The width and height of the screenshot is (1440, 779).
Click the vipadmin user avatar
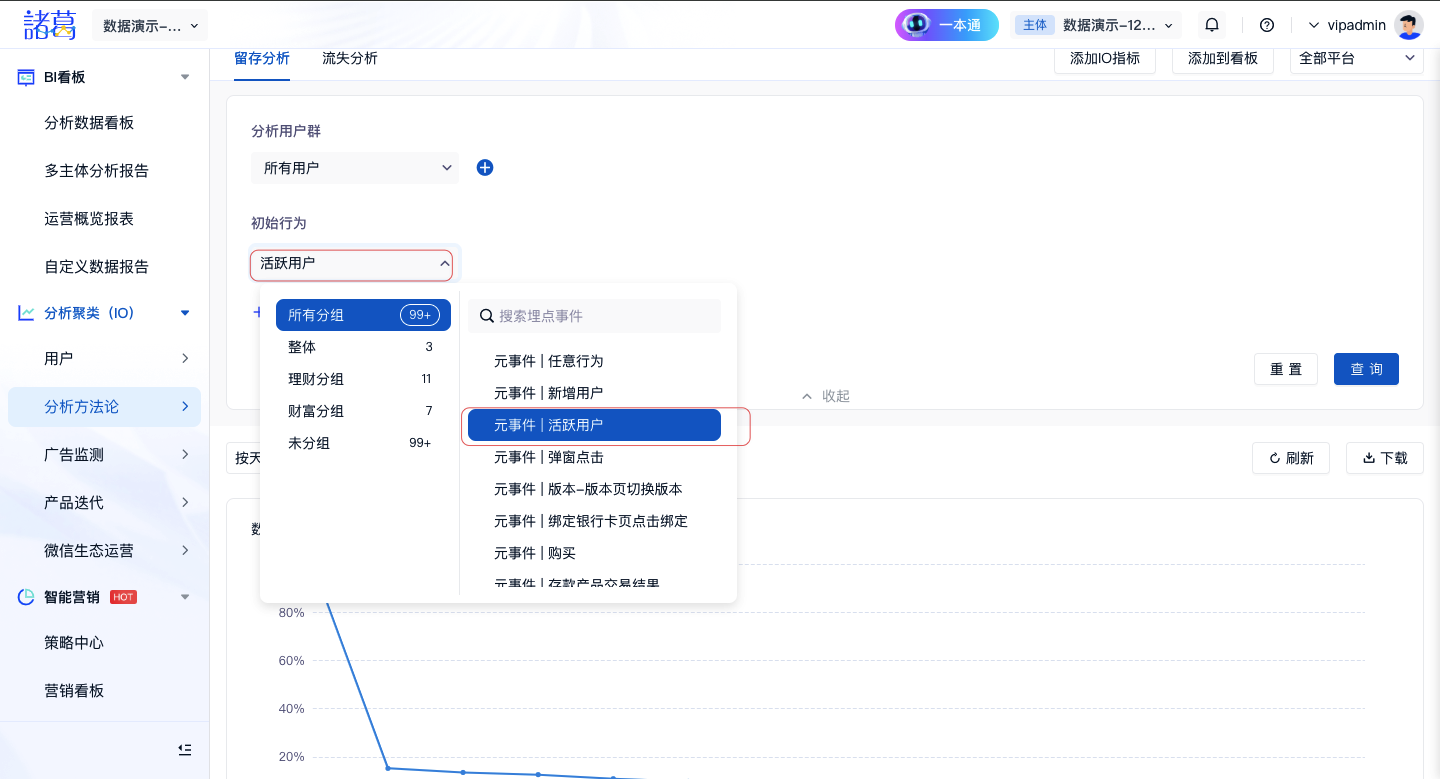(1408, 25)
